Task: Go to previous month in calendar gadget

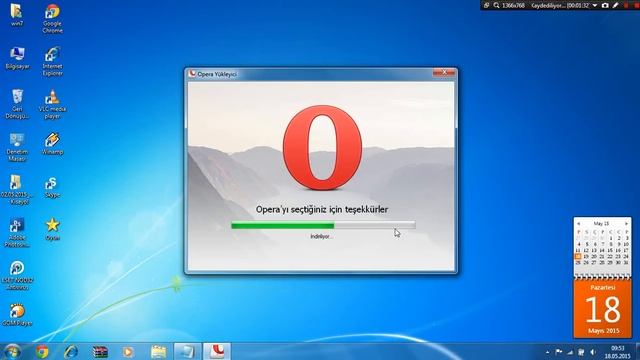Action: (x=579, y=224)
